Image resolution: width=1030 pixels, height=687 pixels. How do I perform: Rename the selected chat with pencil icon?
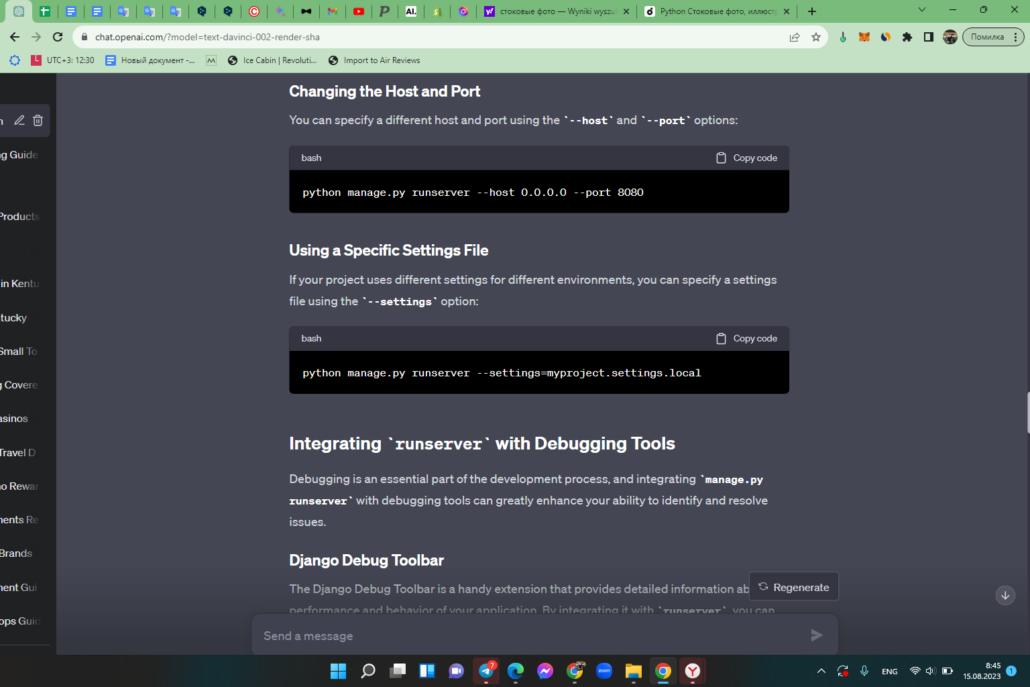click(19, 120)
